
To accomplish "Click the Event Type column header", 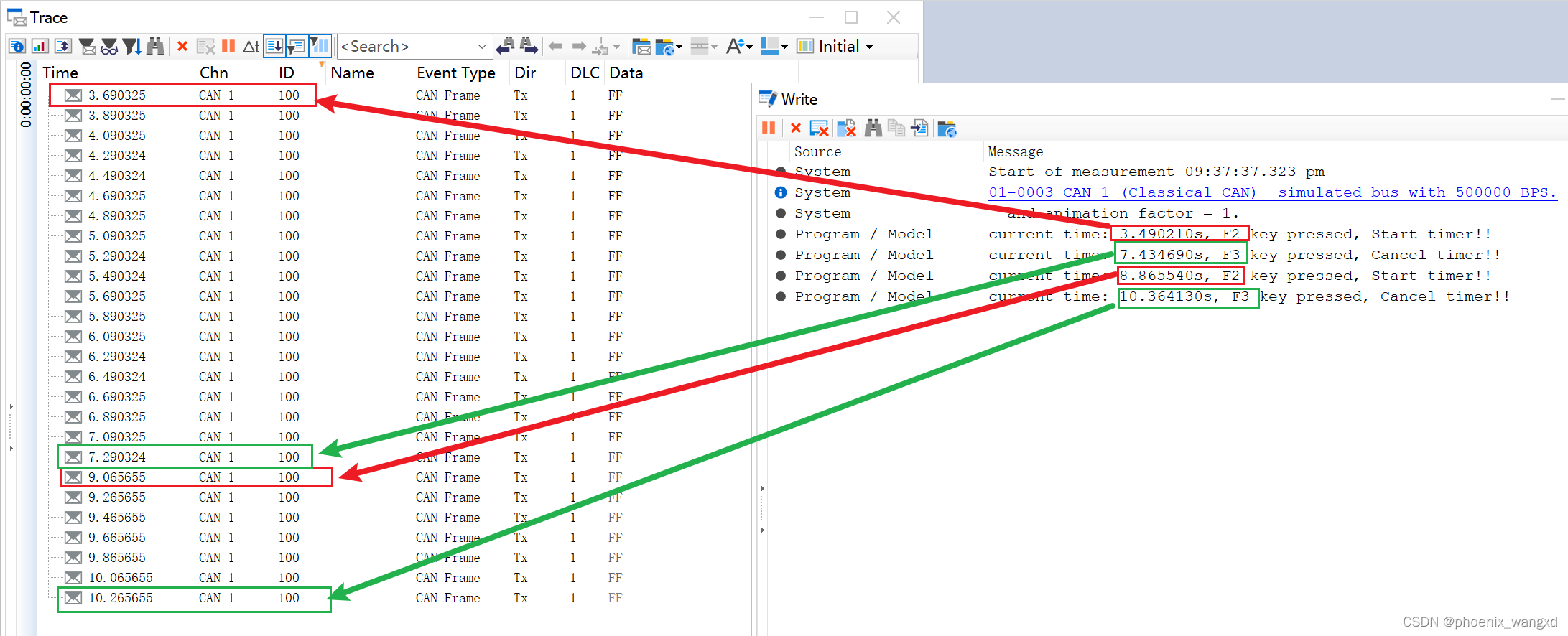I will click(x=456, y=73).
